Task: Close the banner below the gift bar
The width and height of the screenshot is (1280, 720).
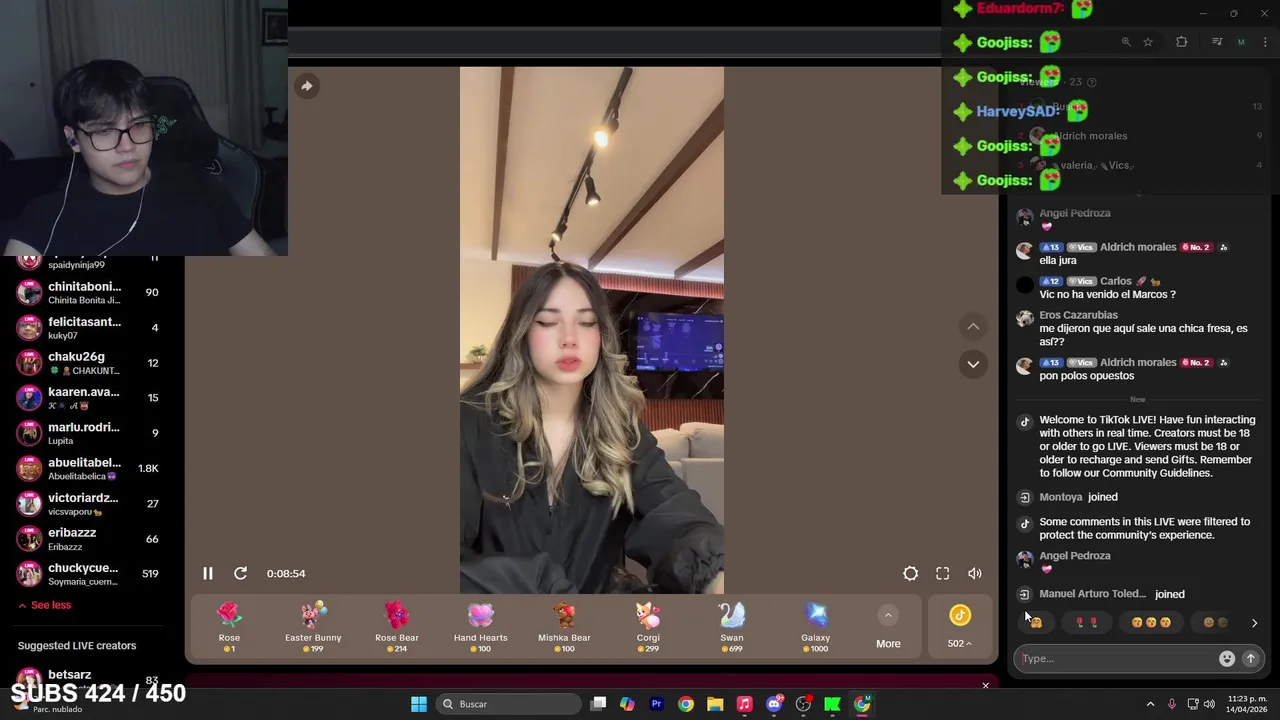Action: (985, 686)
